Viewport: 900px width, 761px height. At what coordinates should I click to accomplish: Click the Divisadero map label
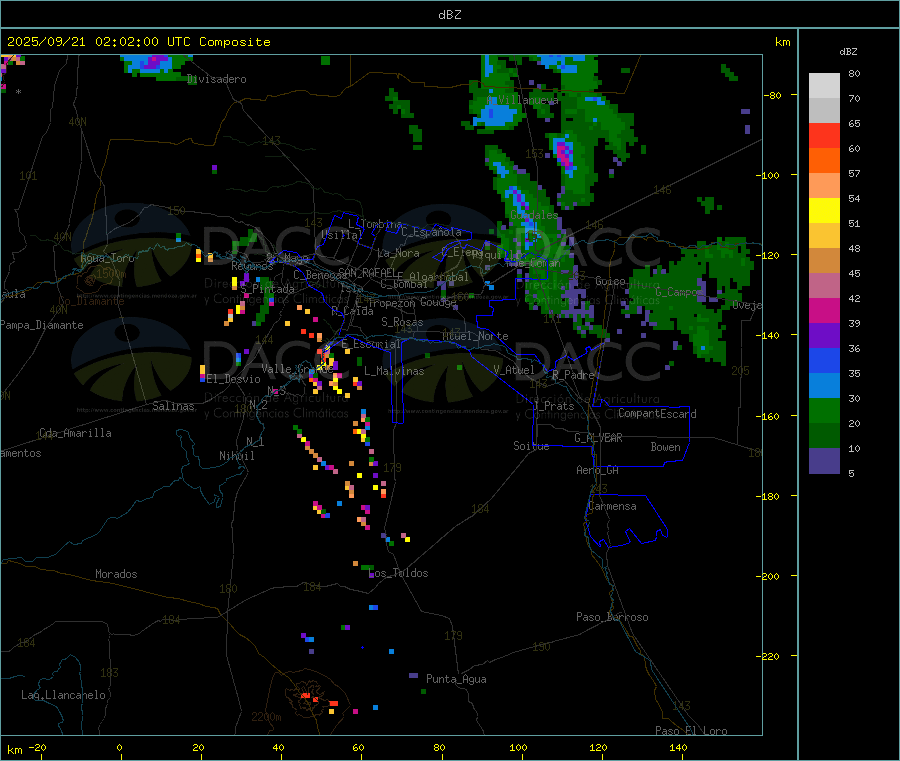pos(217,79)
